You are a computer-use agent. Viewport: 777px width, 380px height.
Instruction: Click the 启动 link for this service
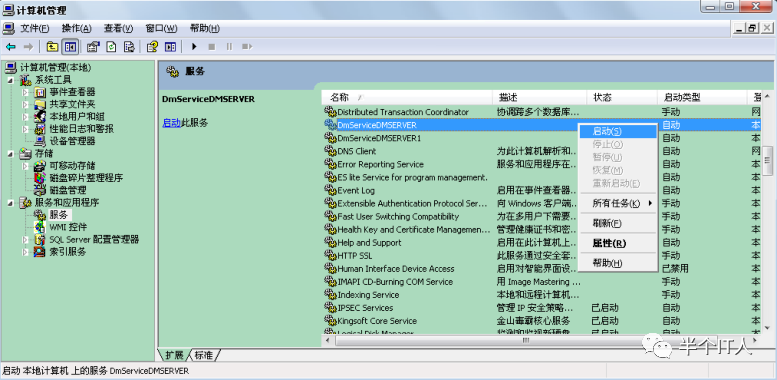click(x=171, y=123)
